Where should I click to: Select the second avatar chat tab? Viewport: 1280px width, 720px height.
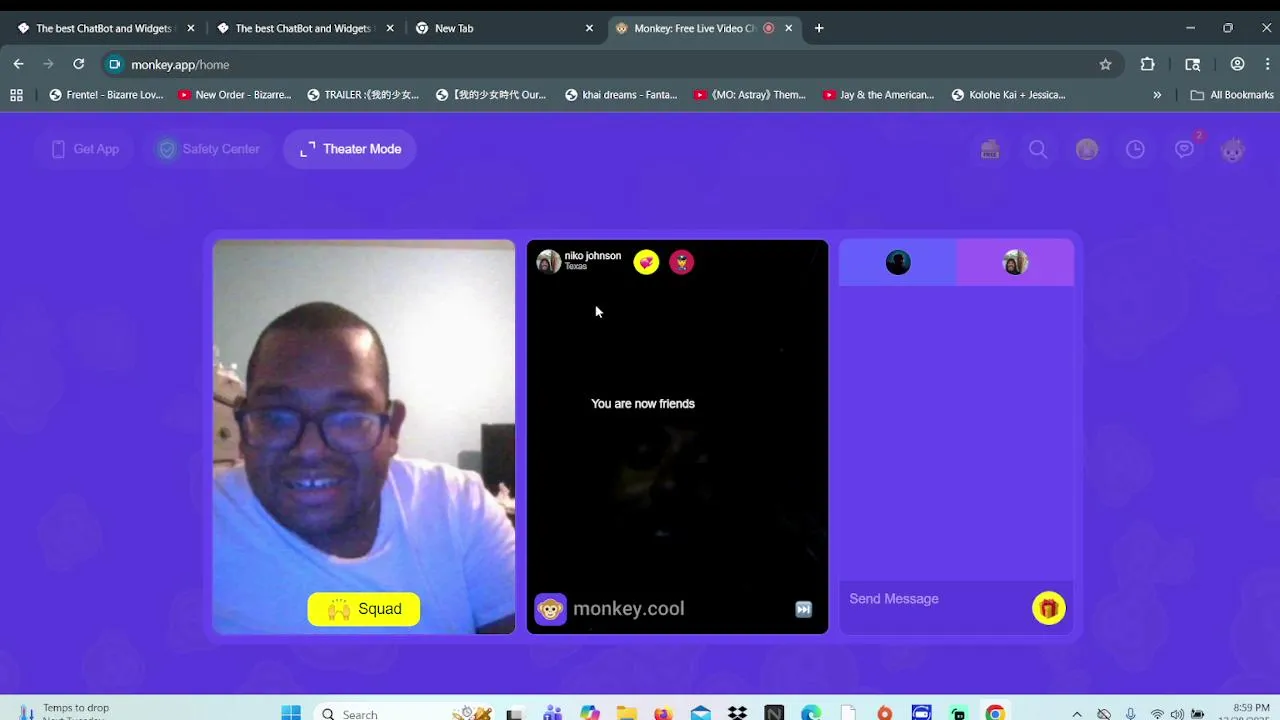pyautogui.click(x=1015, y=262)
